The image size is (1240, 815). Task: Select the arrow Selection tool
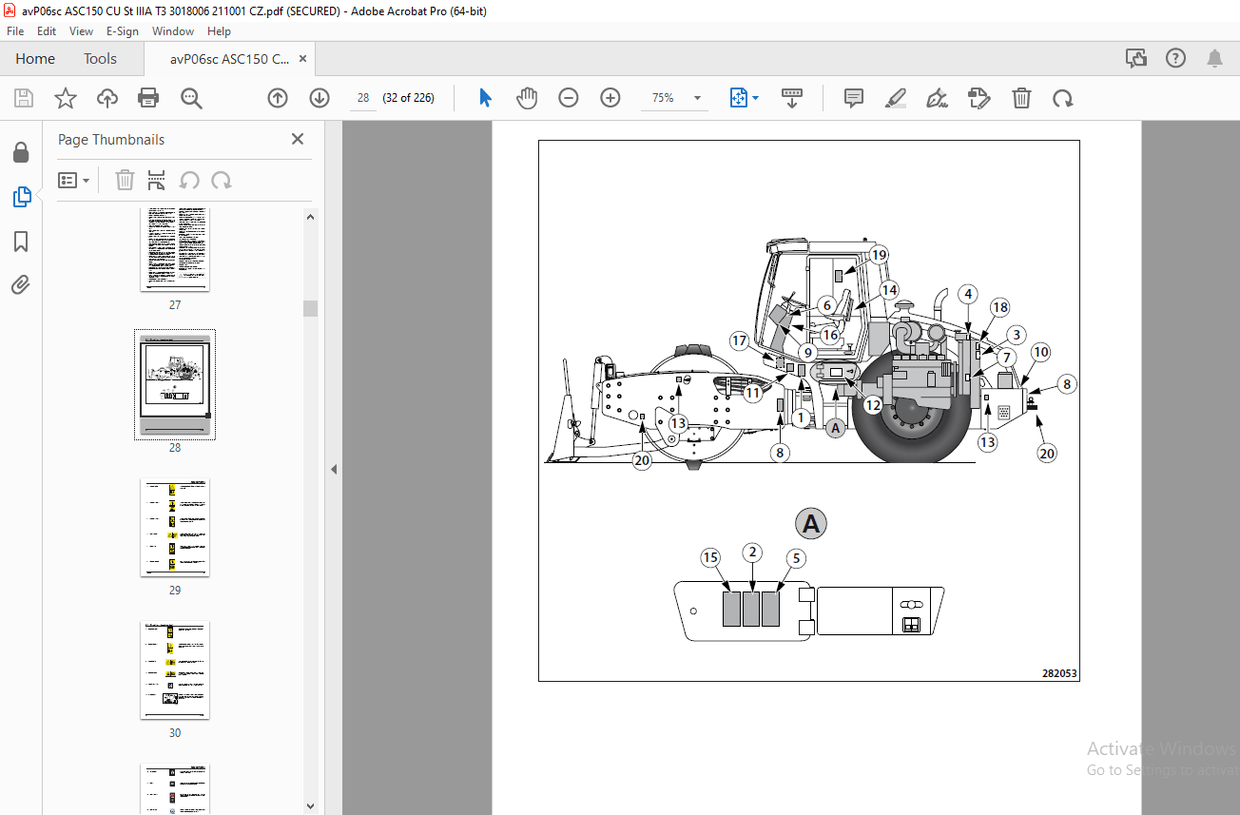[x=484, y=98]
